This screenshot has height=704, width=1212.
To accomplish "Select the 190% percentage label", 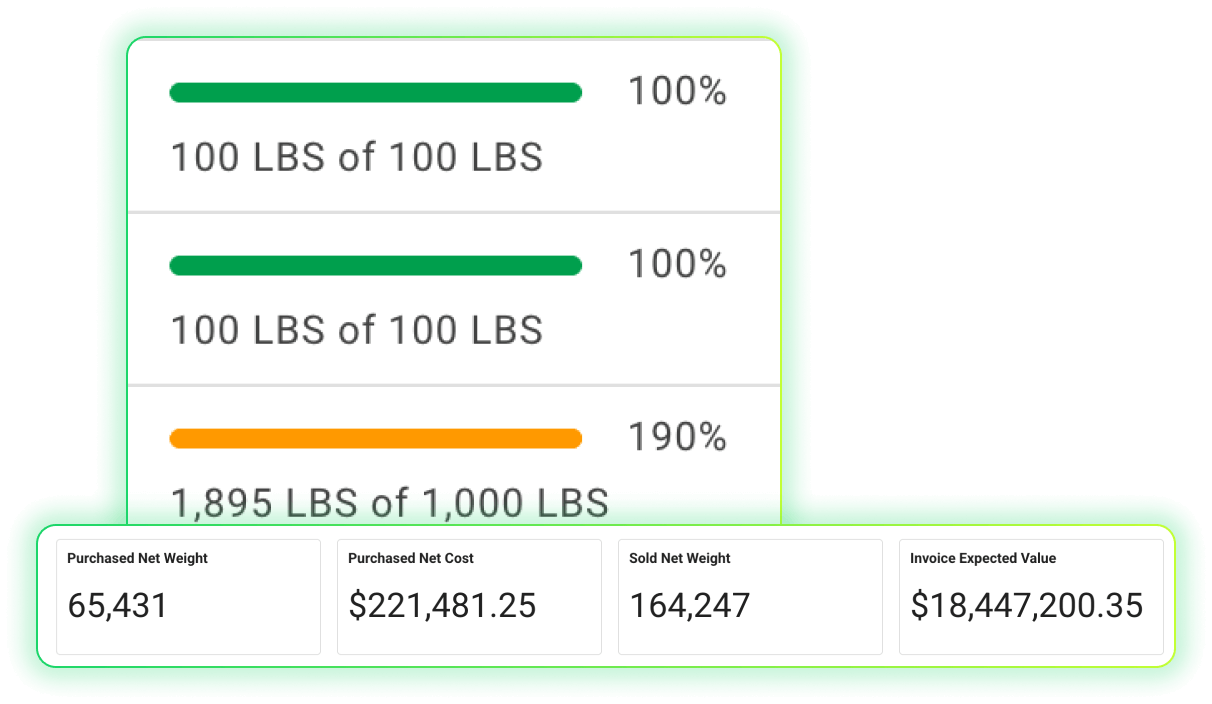I will [x=676, y=437].
